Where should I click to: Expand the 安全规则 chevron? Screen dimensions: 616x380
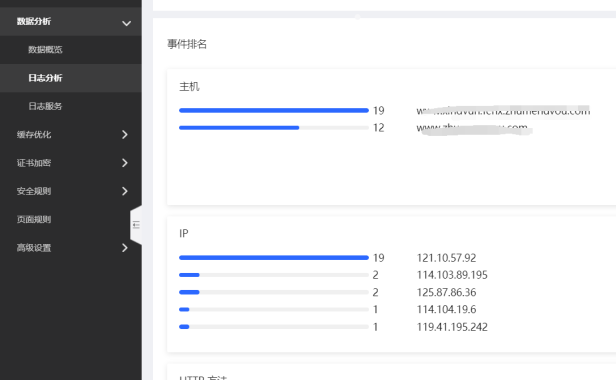(x=125, y=191)
